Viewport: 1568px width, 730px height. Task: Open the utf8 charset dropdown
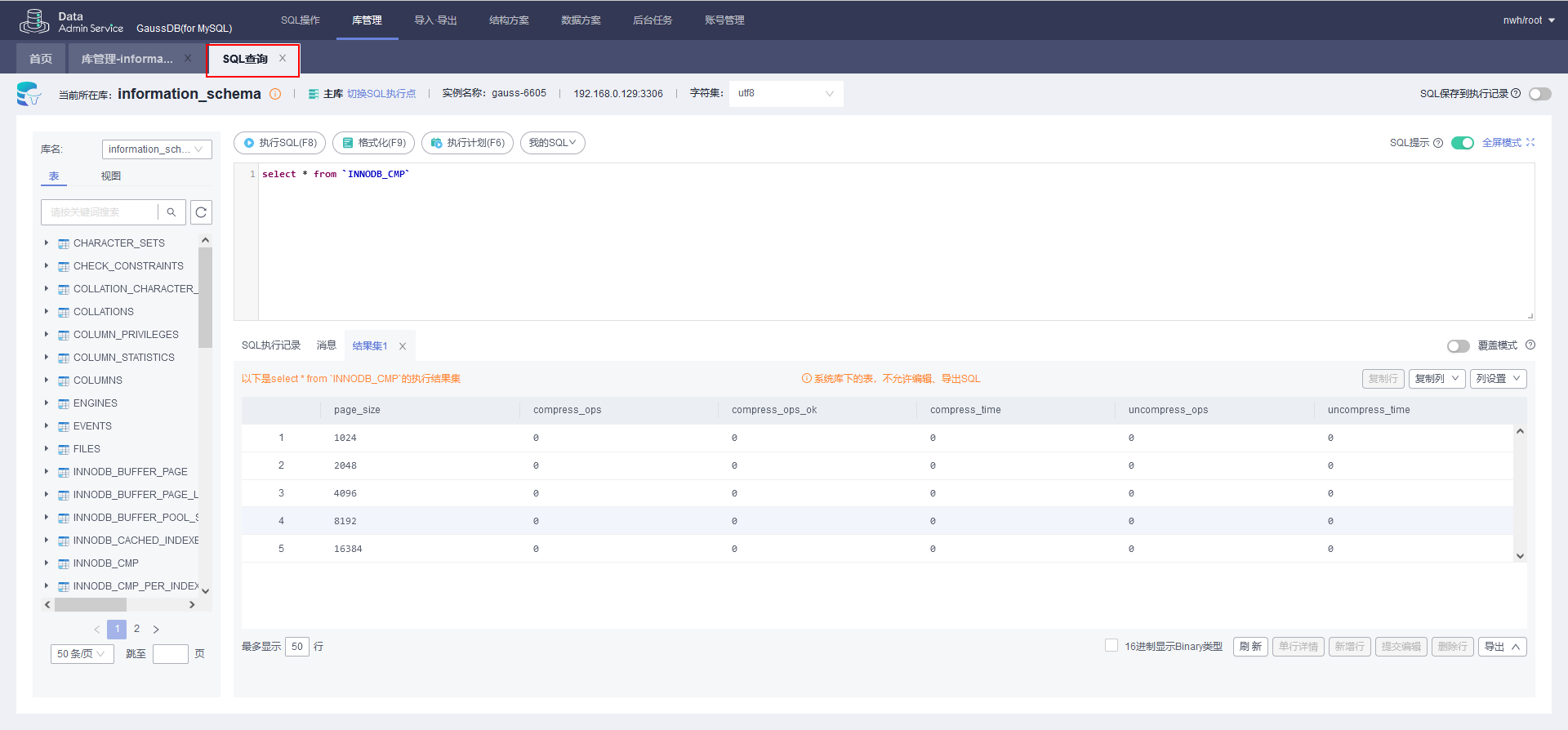[786, 94]
